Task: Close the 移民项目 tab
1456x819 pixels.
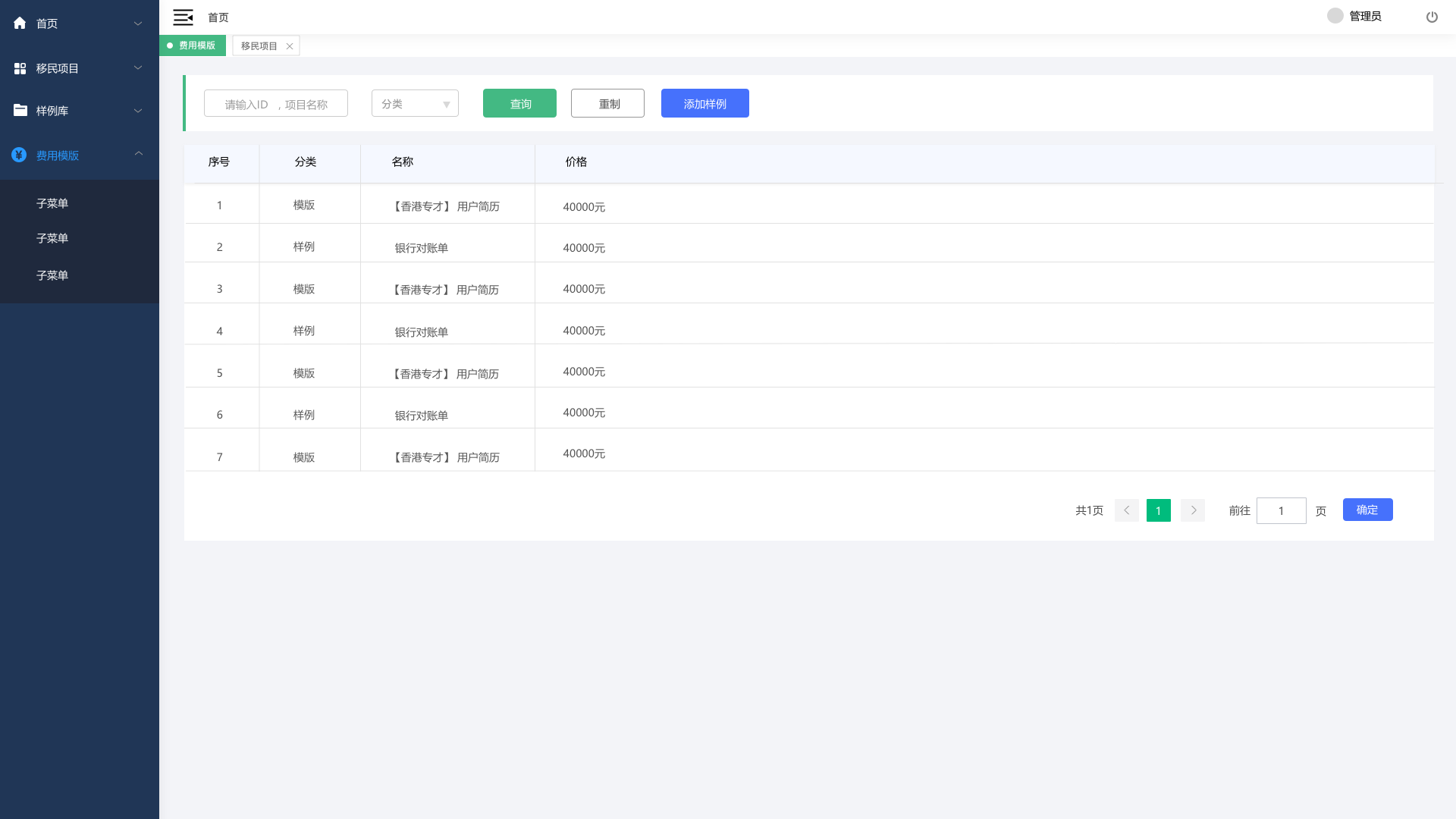Action: coord(290,46)
